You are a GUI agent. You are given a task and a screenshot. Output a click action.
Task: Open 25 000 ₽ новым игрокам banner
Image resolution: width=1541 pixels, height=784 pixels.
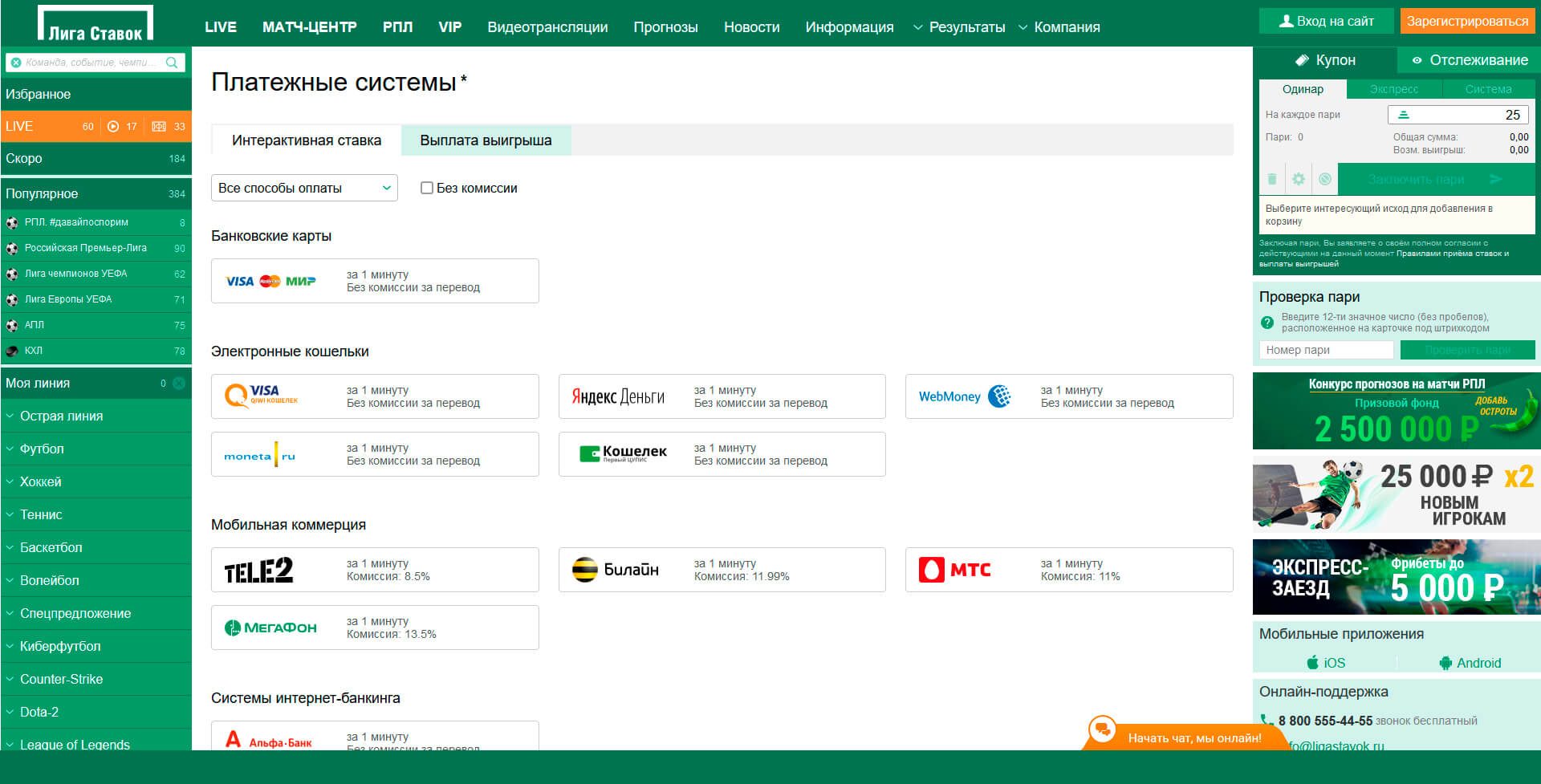[1397, 494]
